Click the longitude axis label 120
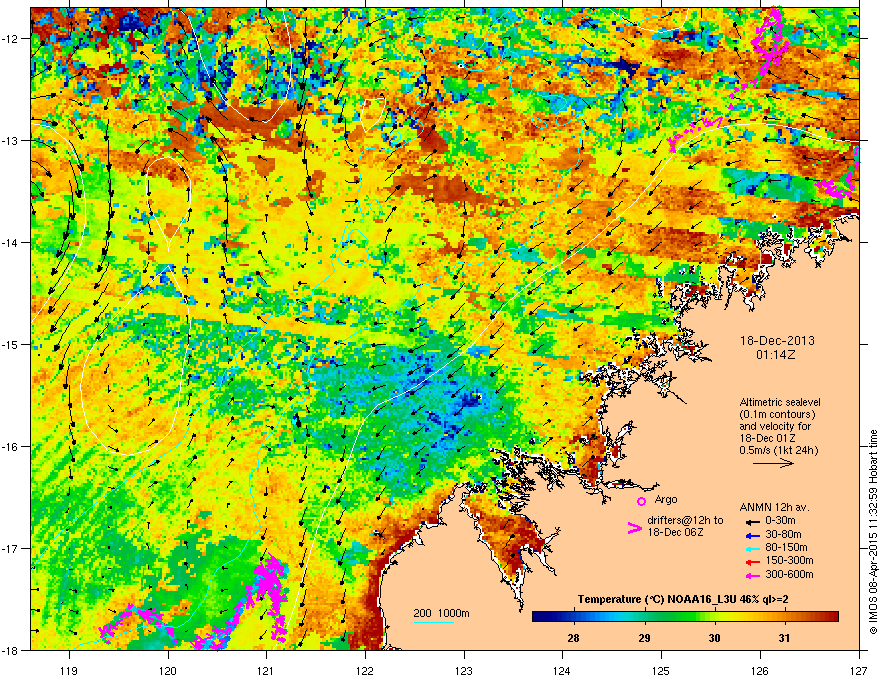 (168, 670)
